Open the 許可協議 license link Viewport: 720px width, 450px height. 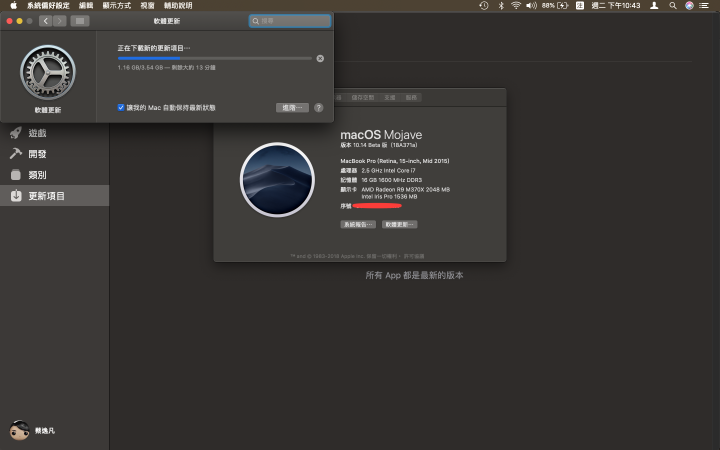(414, 256)
